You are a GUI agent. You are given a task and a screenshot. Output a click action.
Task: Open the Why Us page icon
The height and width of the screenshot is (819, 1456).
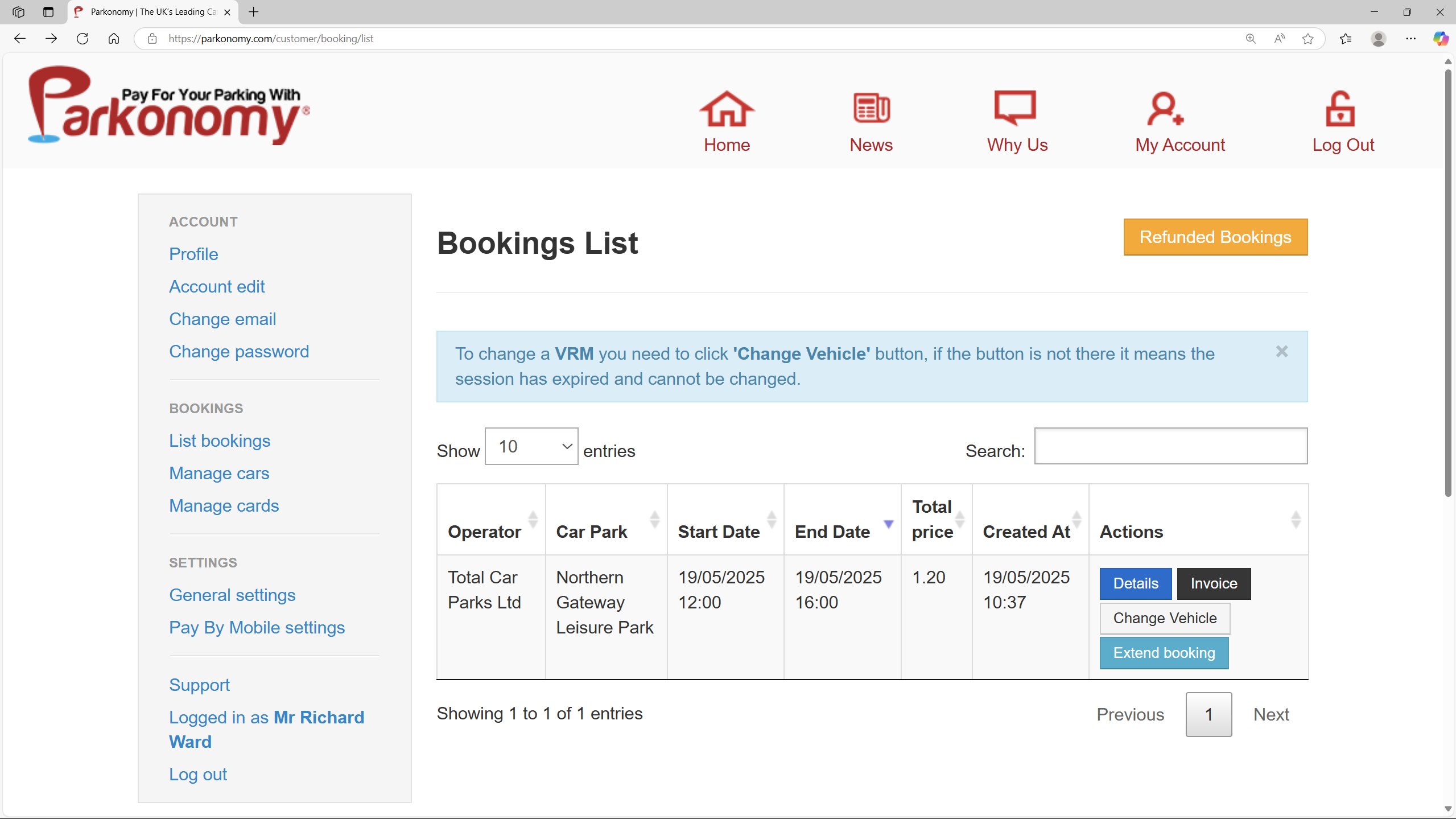[x=1015, y=108]
